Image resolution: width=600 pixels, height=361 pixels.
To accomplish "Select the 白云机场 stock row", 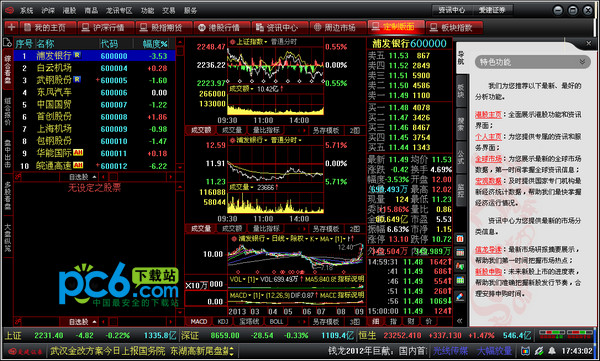I will 95,68.
